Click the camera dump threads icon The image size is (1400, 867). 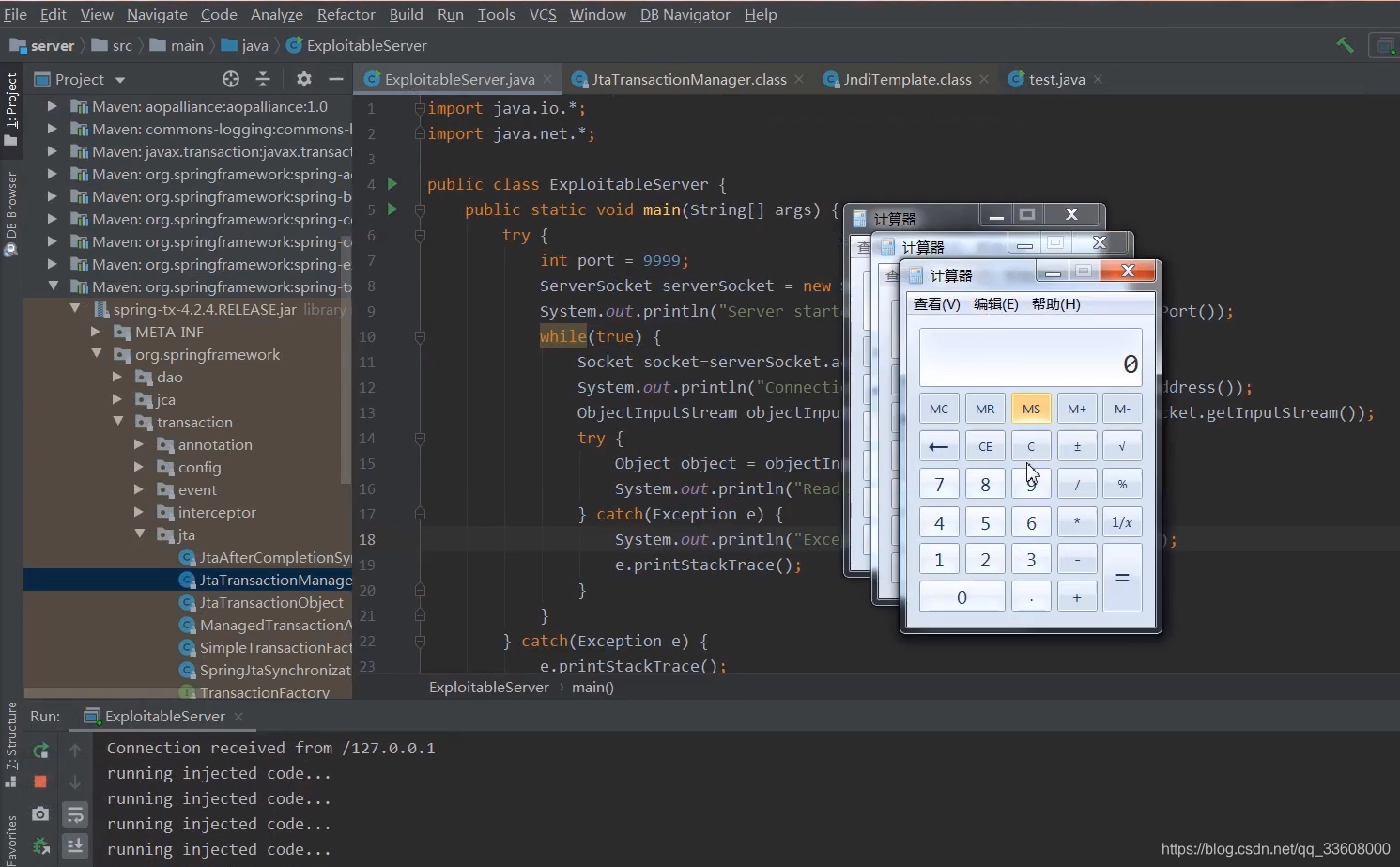[40, 813]
